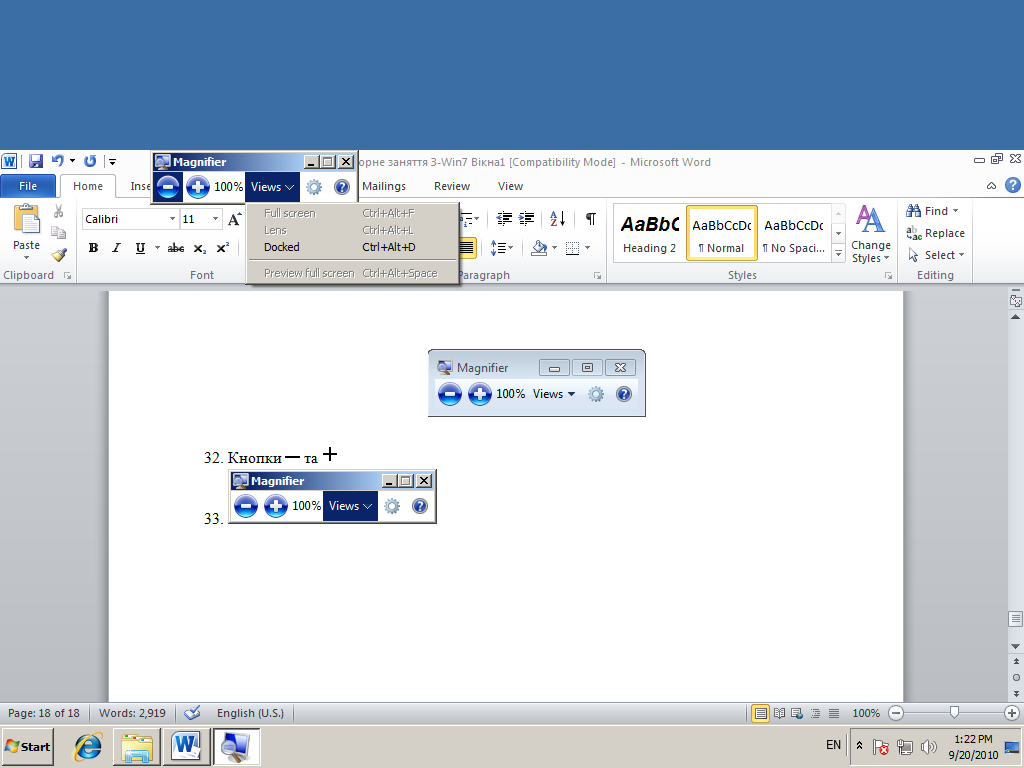Open the font size 11 dropdown

pos(216,219)
